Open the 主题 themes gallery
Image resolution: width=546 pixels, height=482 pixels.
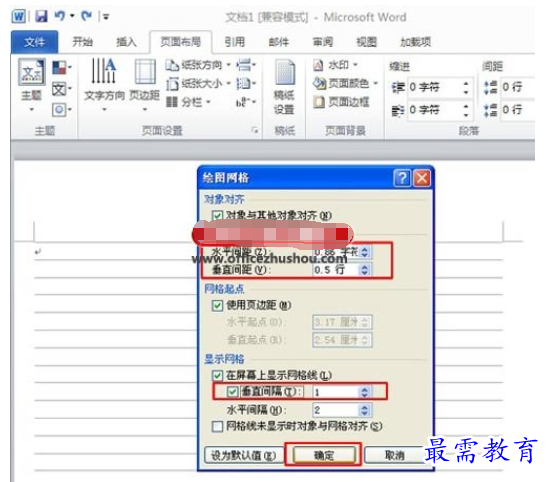32,85
